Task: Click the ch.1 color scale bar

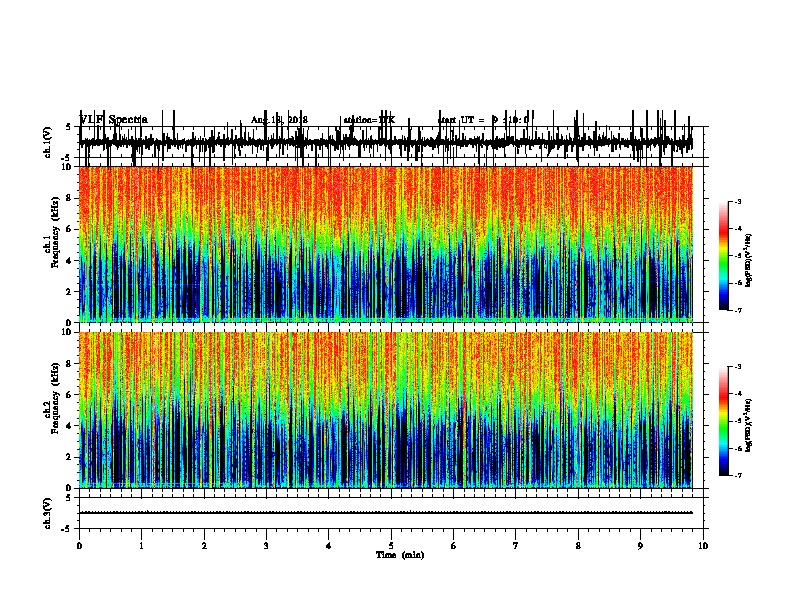Action: pyautogui.click(x=724, y=256)
